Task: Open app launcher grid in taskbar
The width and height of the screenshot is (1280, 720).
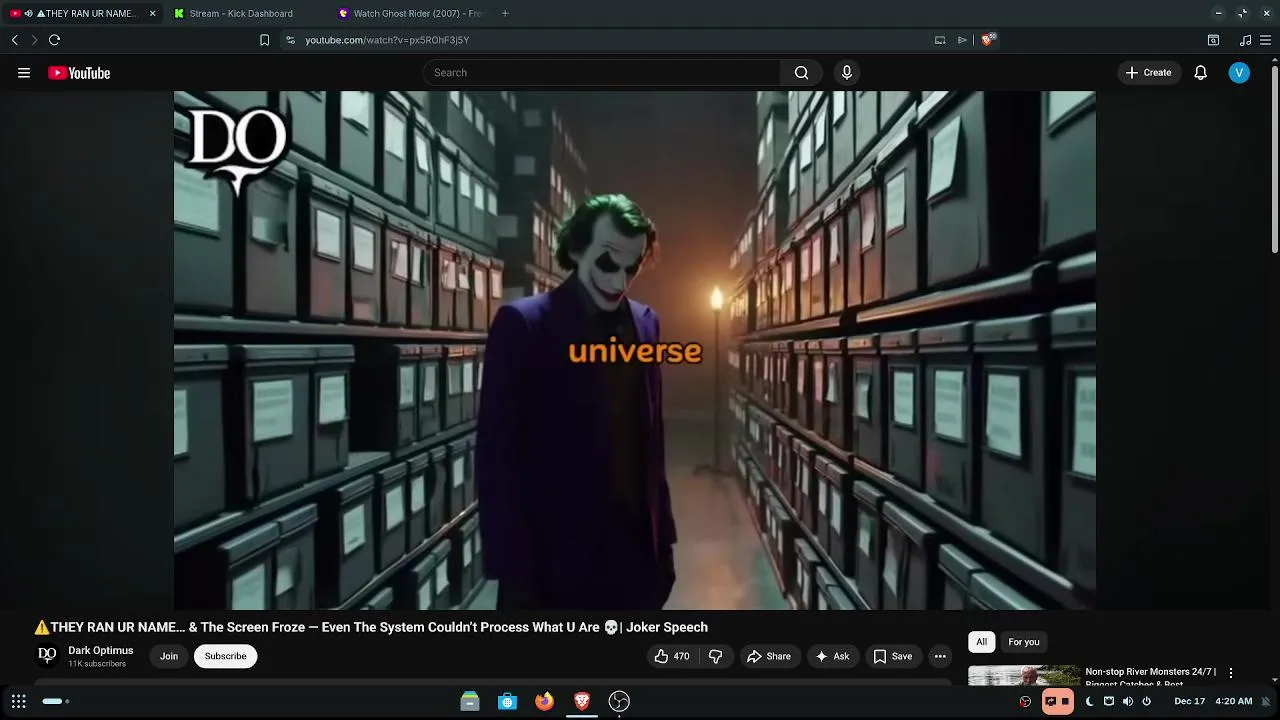Action: 19,701
